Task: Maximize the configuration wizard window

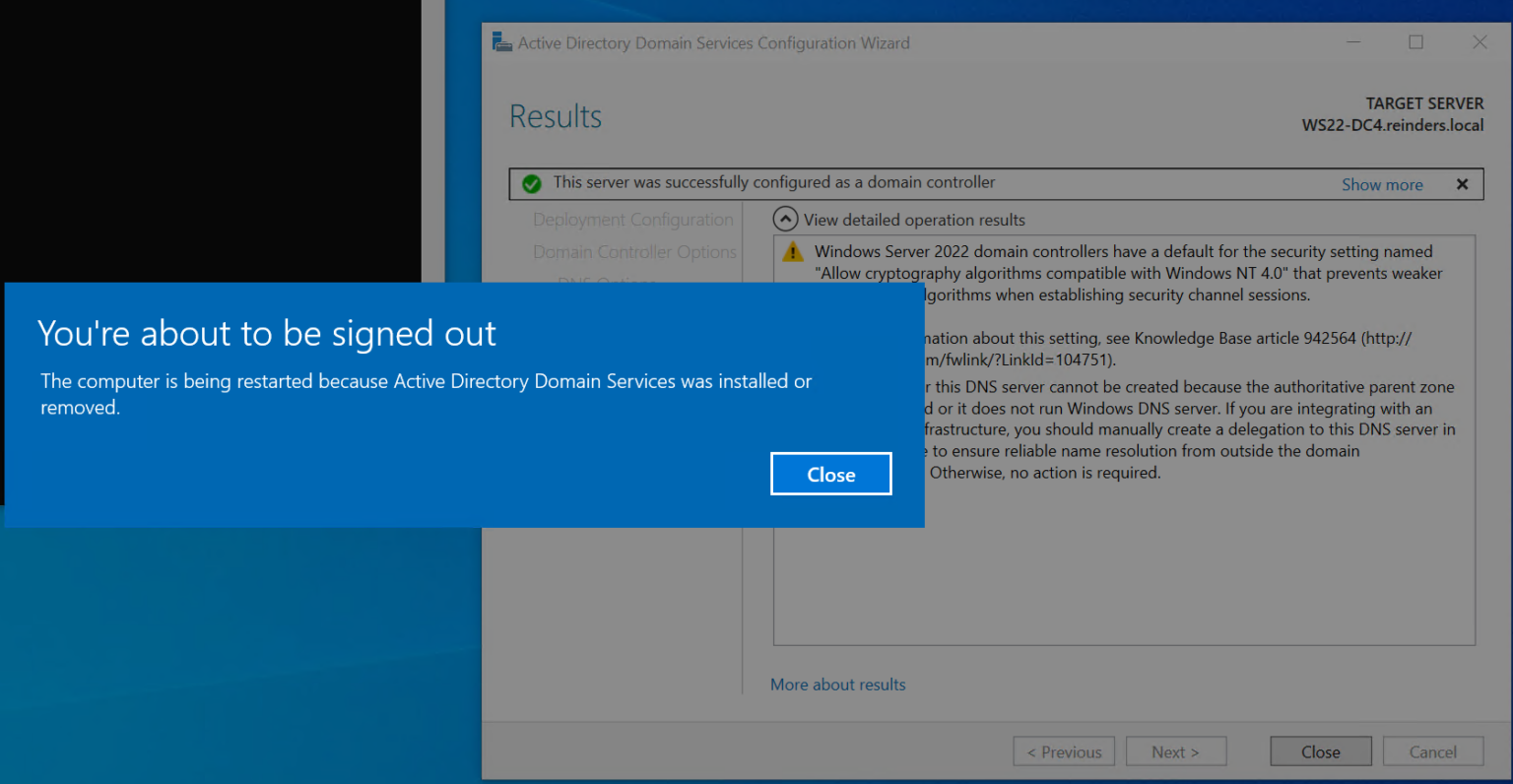Action: tap(1415, 42)
